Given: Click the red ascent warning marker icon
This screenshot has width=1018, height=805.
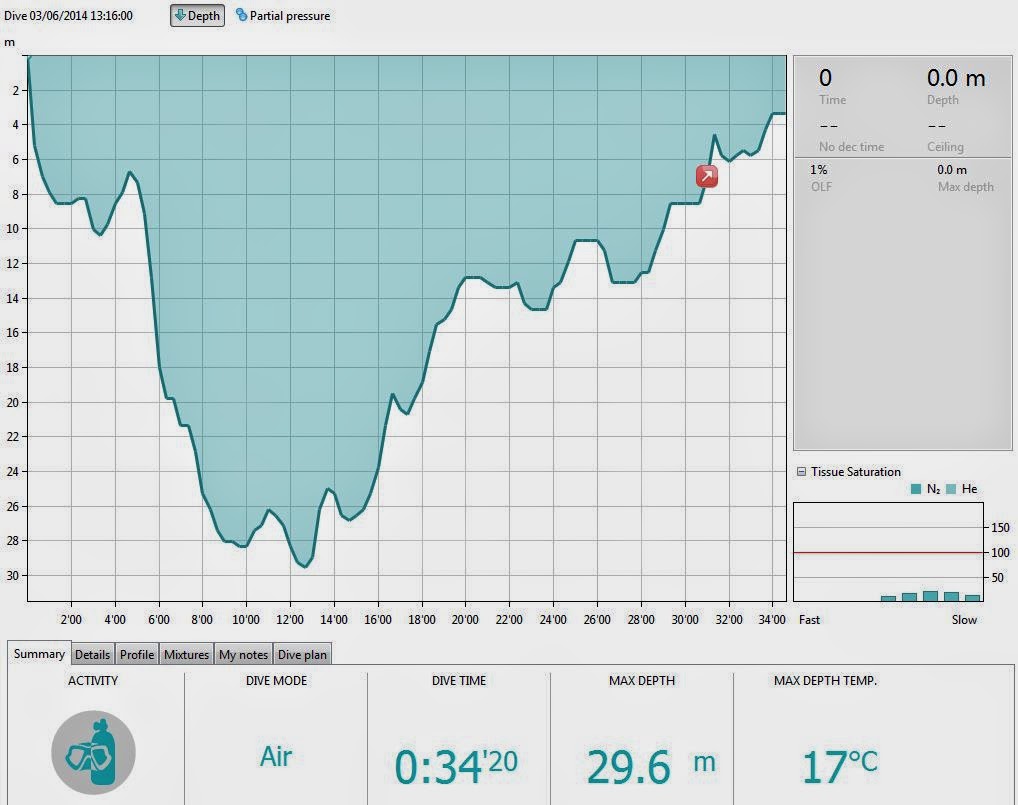Looking at the screenshot, I should point(707,176).
